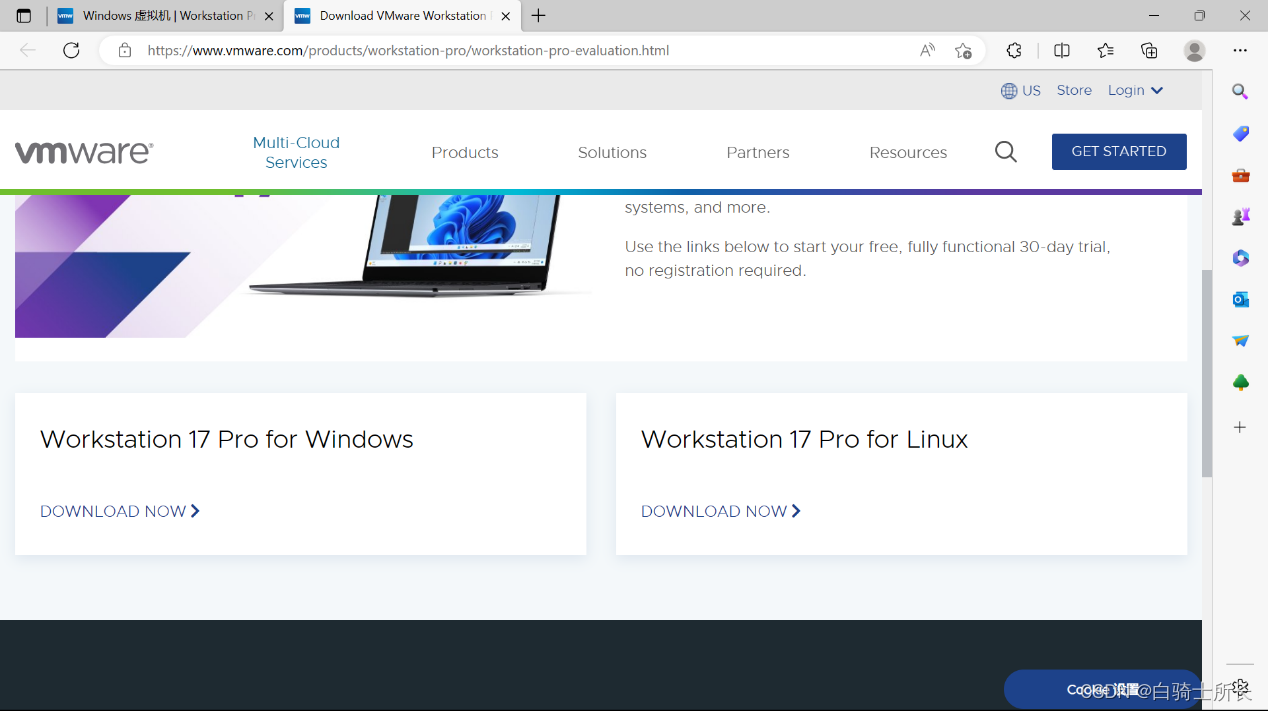The width and height of the screenshot is (1268, 711).
Task: Open the Partners menu
Action: [758, 152]
